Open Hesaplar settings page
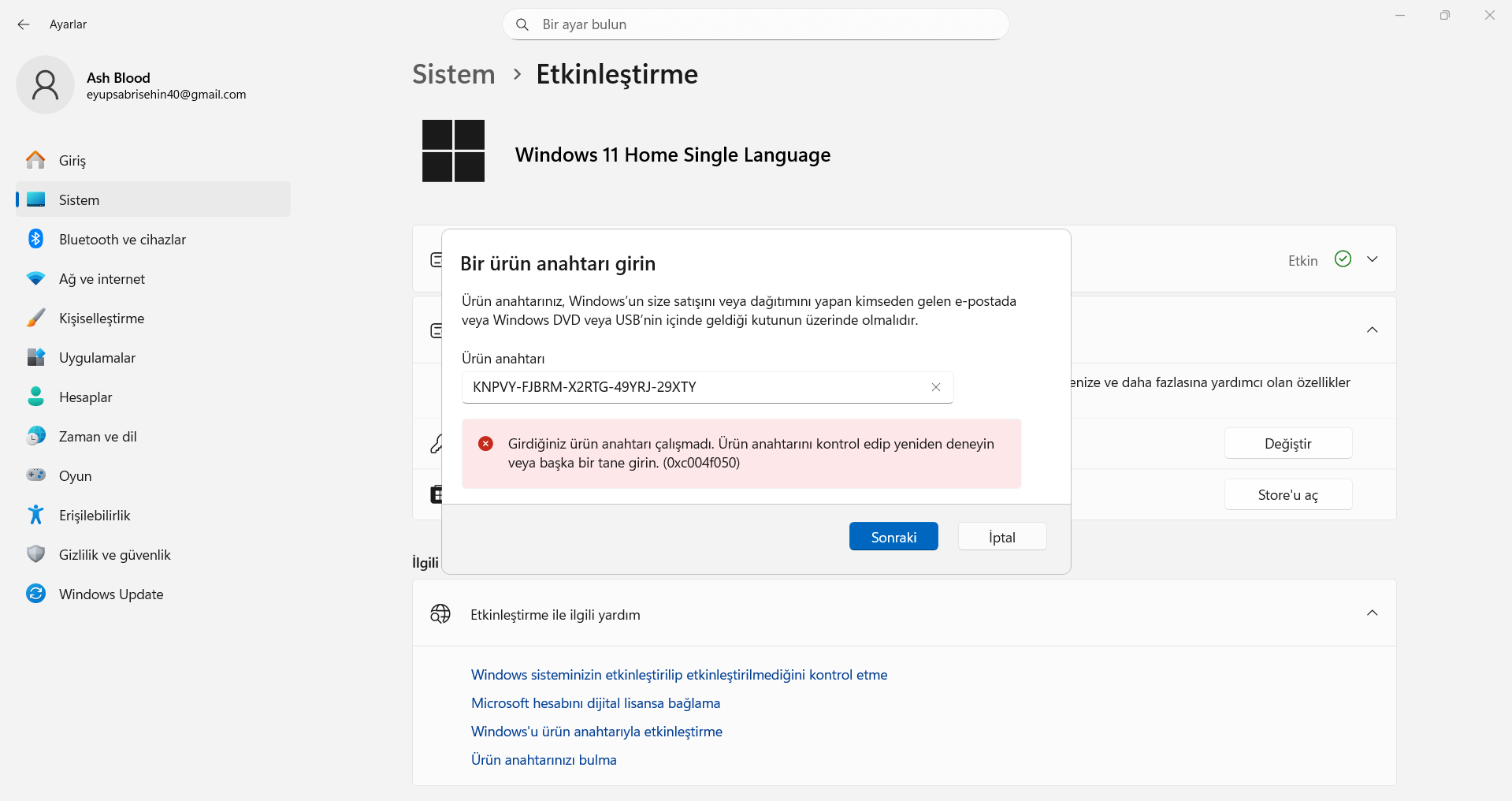The width and height of the screenshot is (1512, 801). click(x=153, y=397)
